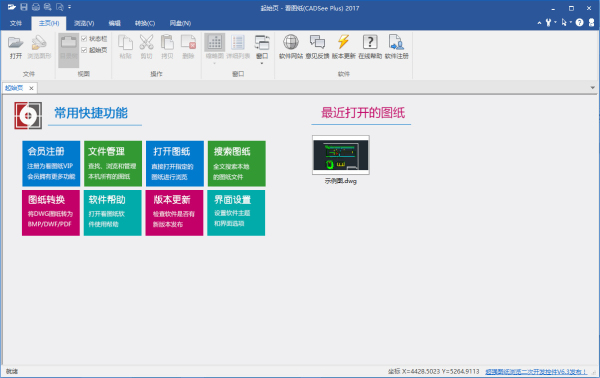The image size is (600, 378).
Task: Switch to the 编辑 ribbon tab
Action: click(114, 23)
